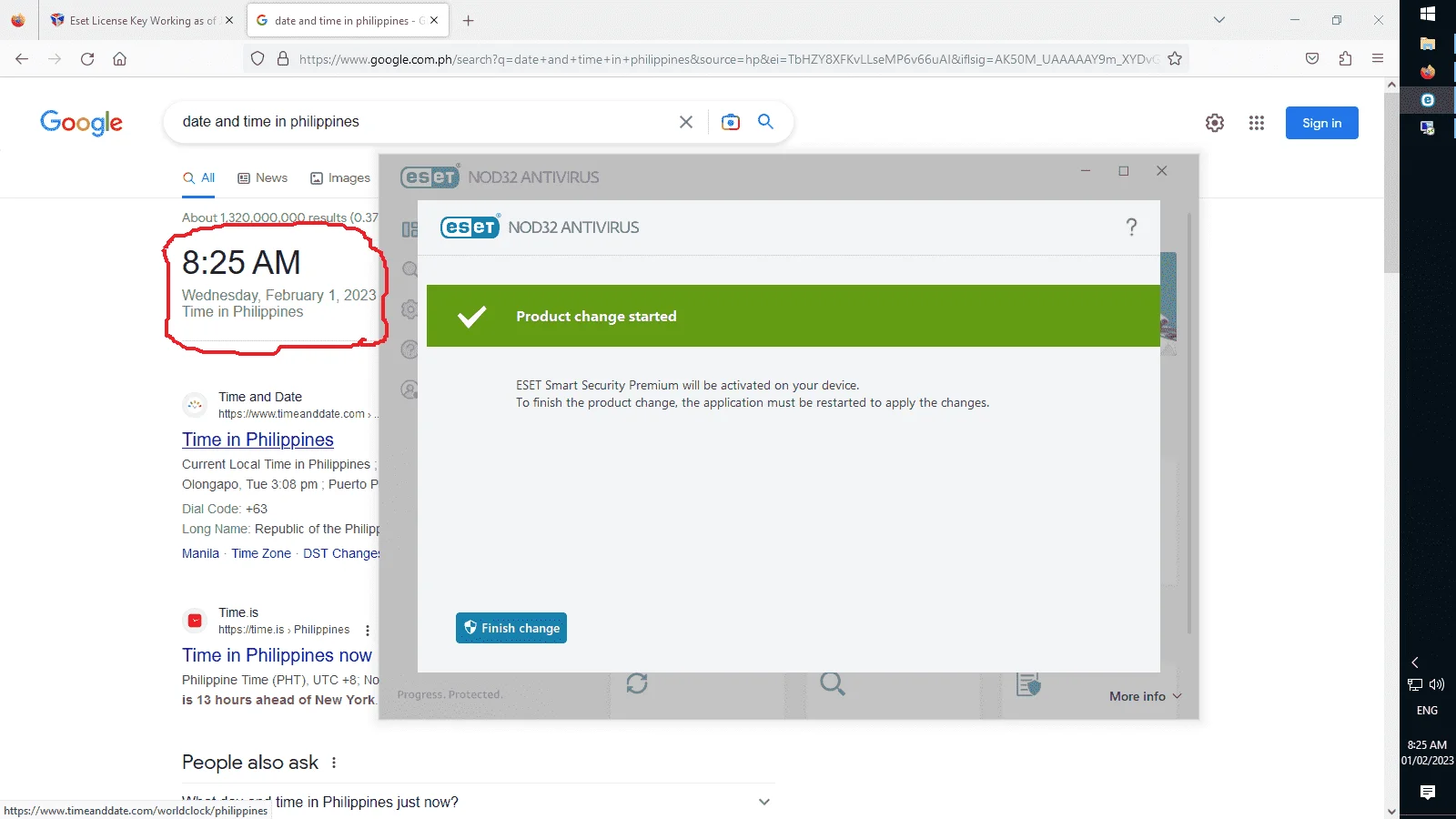Show site security padlock info

tap(283, 59)
